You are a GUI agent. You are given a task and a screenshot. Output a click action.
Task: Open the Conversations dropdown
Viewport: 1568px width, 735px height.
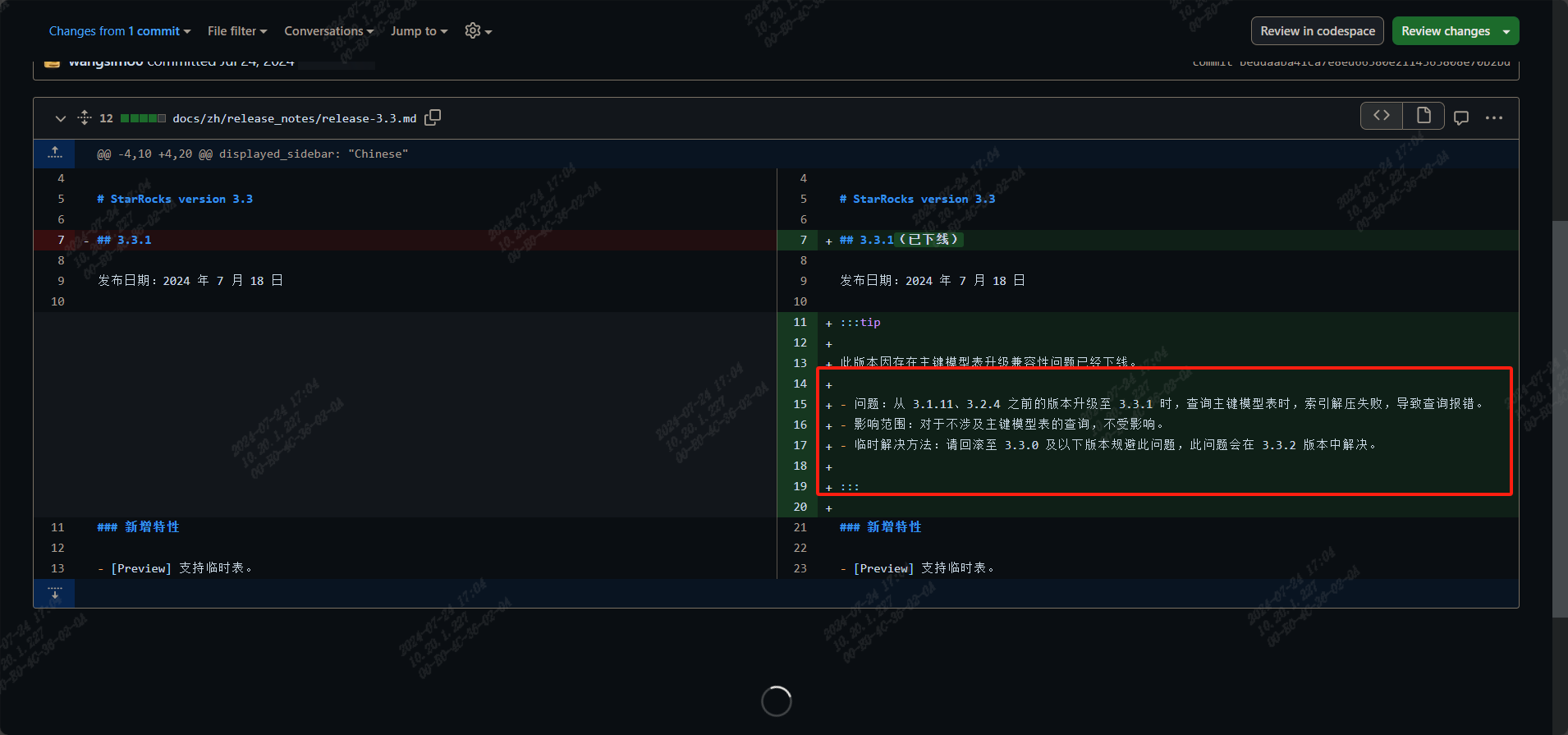[x=328, y=31]
